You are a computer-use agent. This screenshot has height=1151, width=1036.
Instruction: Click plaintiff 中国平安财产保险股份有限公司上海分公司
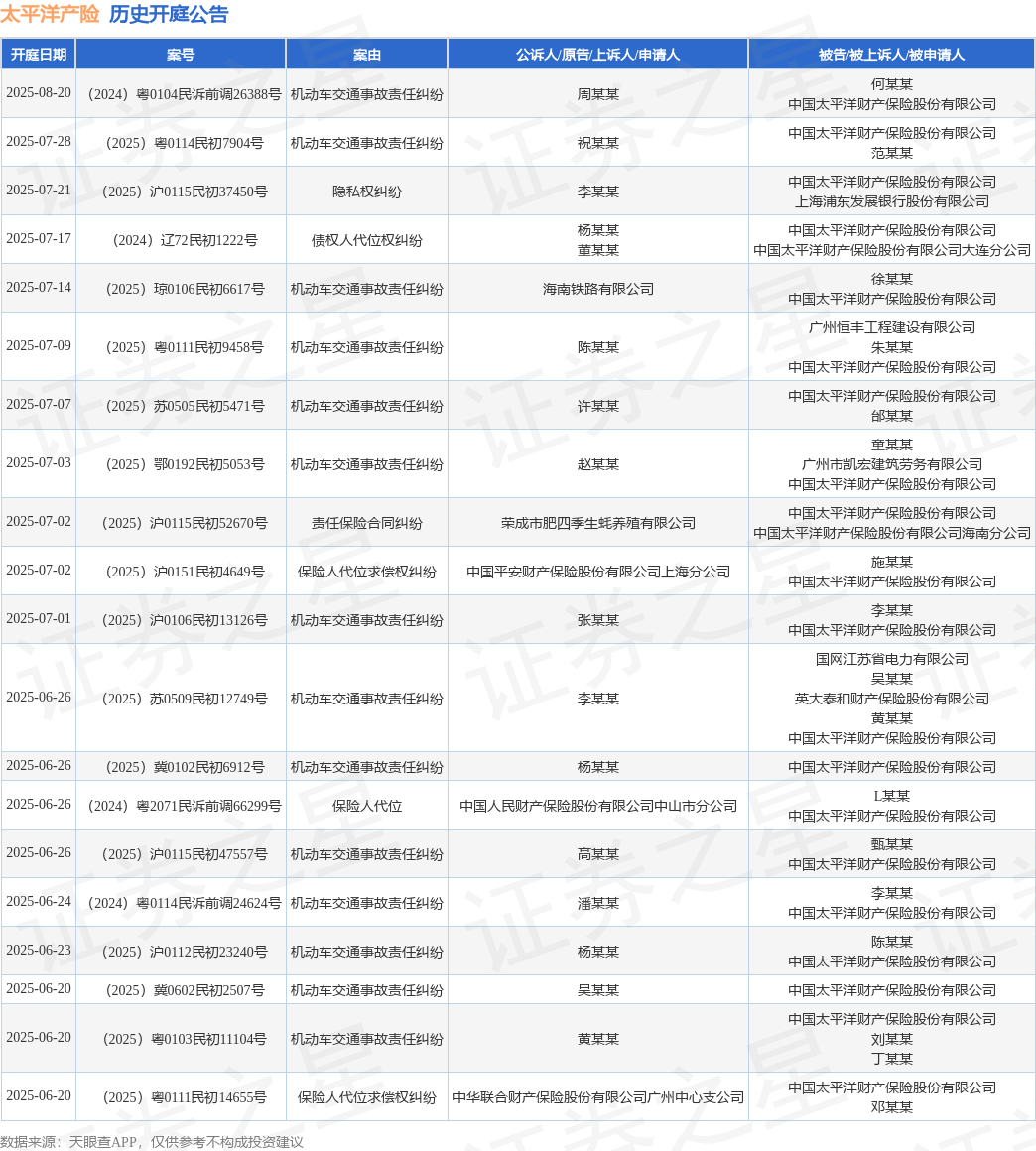(597, 572)
